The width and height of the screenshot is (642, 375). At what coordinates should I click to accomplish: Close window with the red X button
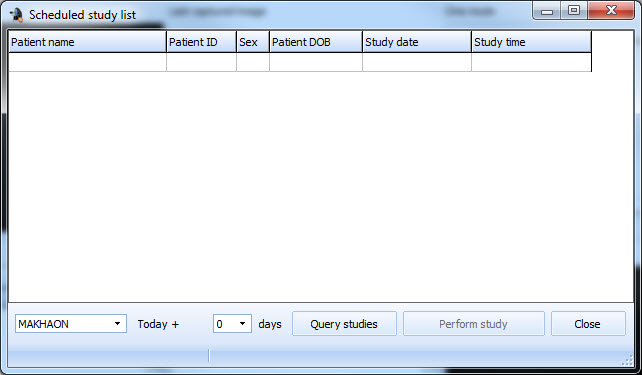tap(611, 10)
